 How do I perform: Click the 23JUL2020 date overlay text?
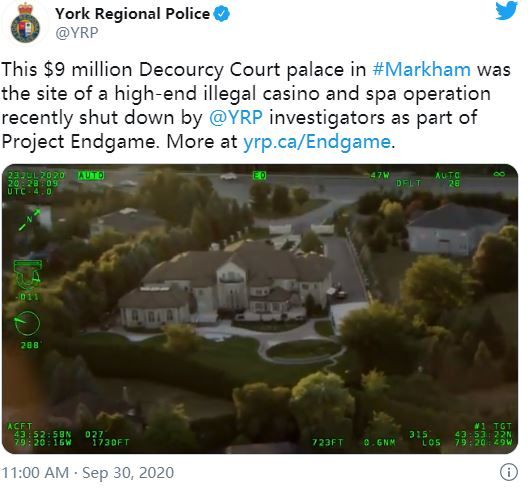pyautogui.click(x=36, y=175)
